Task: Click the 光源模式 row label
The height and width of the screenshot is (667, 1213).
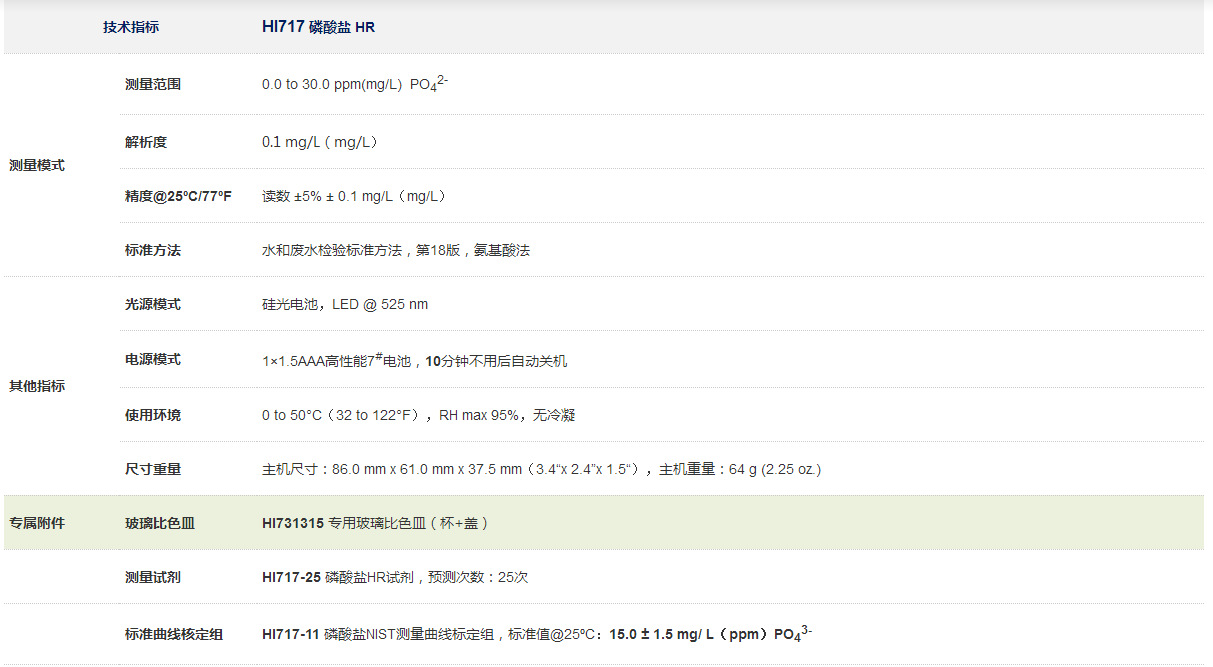Action: [x=153, y=304]
